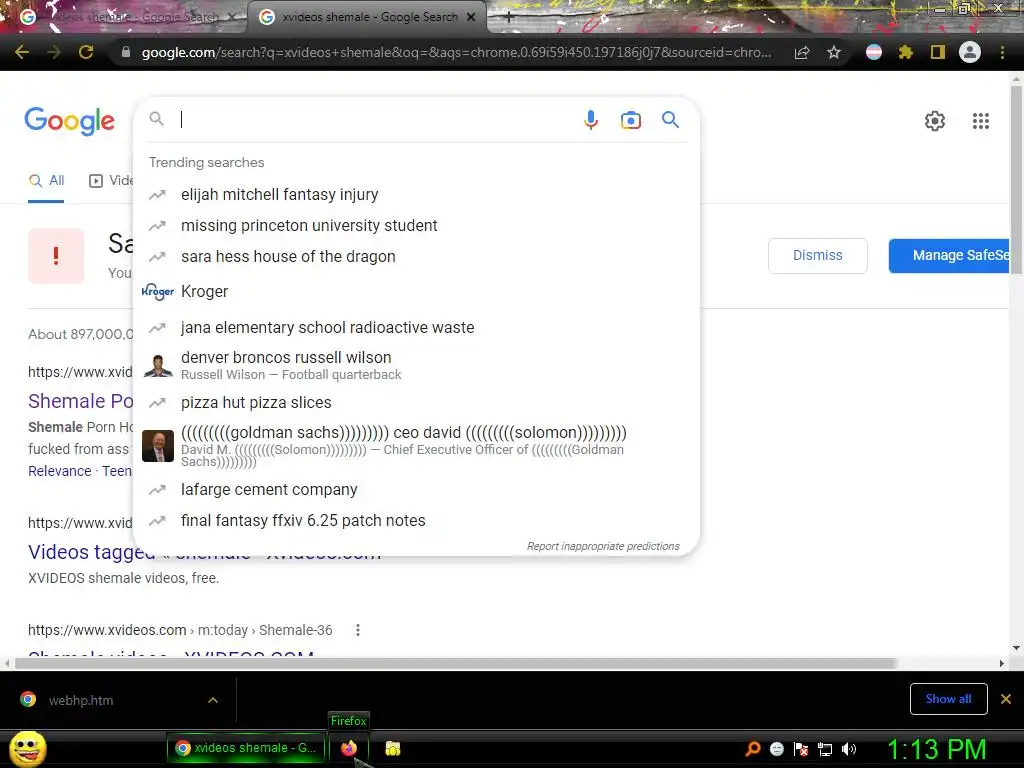The height and width of the screenshot is (768, 1024).
Task: Open the Google apps grid
Action: coord(980,121)
